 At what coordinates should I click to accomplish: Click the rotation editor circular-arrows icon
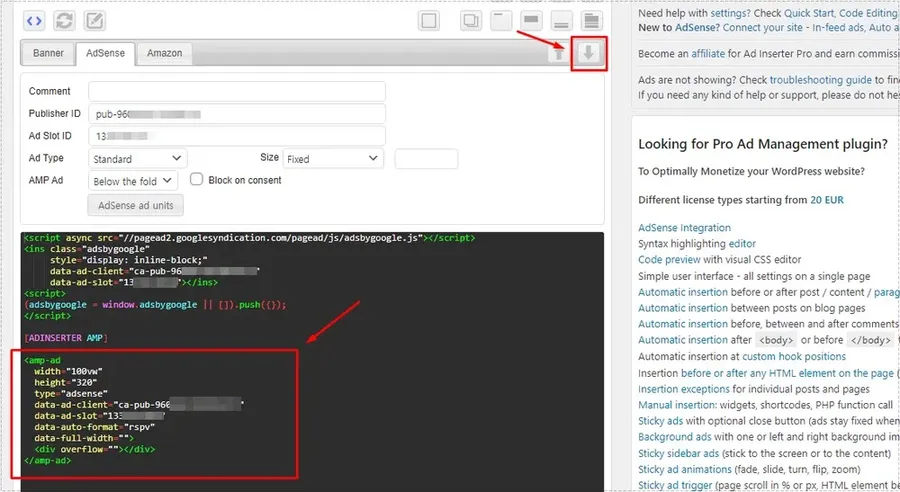pyautogui.click(x=64, y=21)
